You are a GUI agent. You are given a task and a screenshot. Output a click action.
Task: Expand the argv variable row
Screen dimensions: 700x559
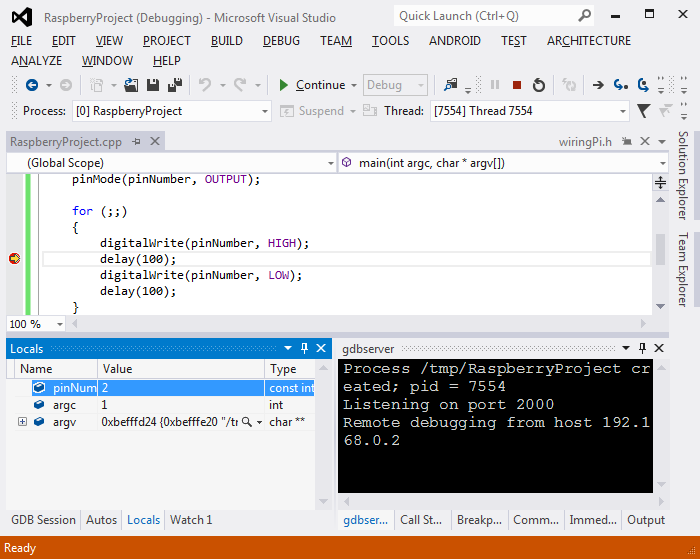[x=22, y=421]
